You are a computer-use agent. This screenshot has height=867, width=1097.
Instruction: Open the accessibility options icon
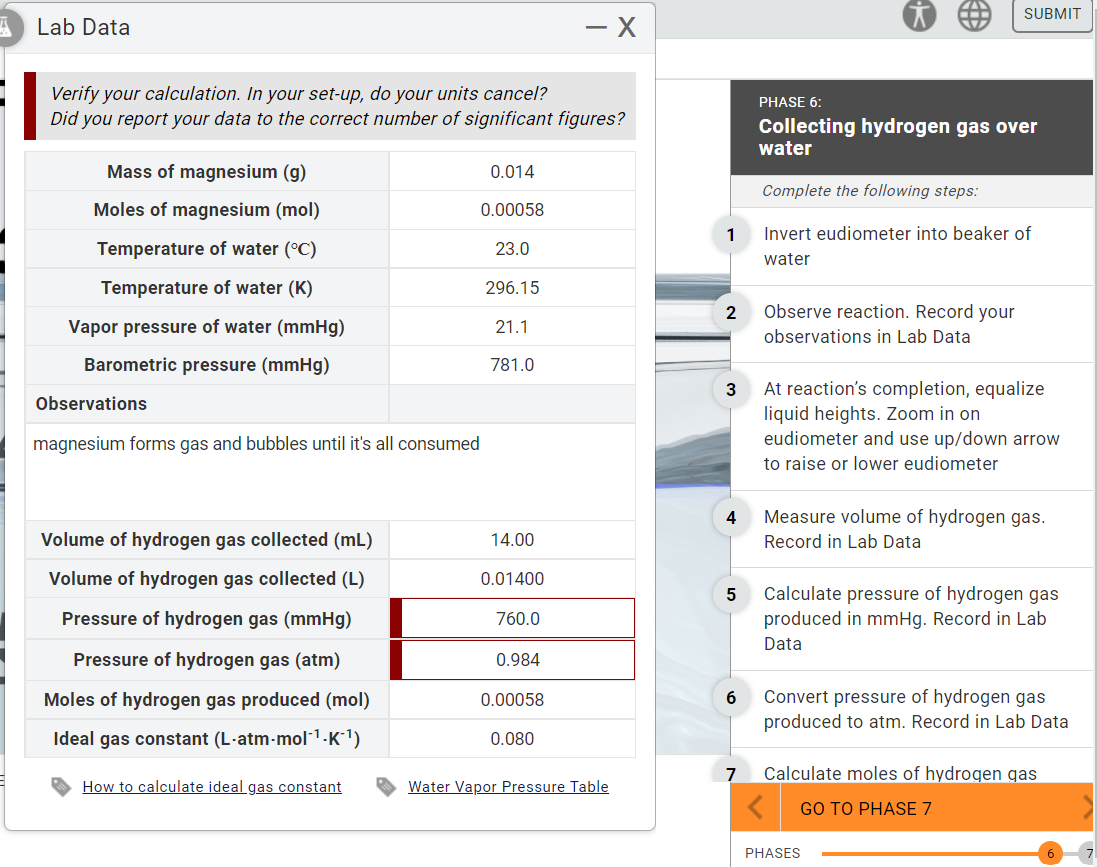click(919, 16)
